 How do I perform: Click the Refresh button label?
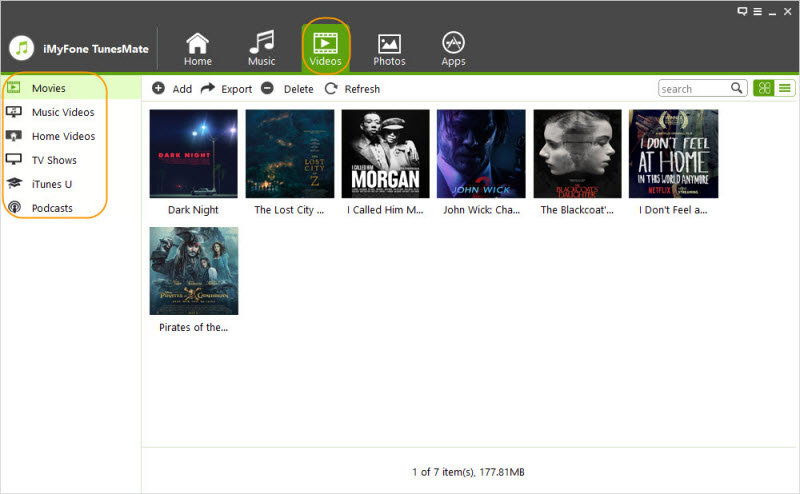362,89
